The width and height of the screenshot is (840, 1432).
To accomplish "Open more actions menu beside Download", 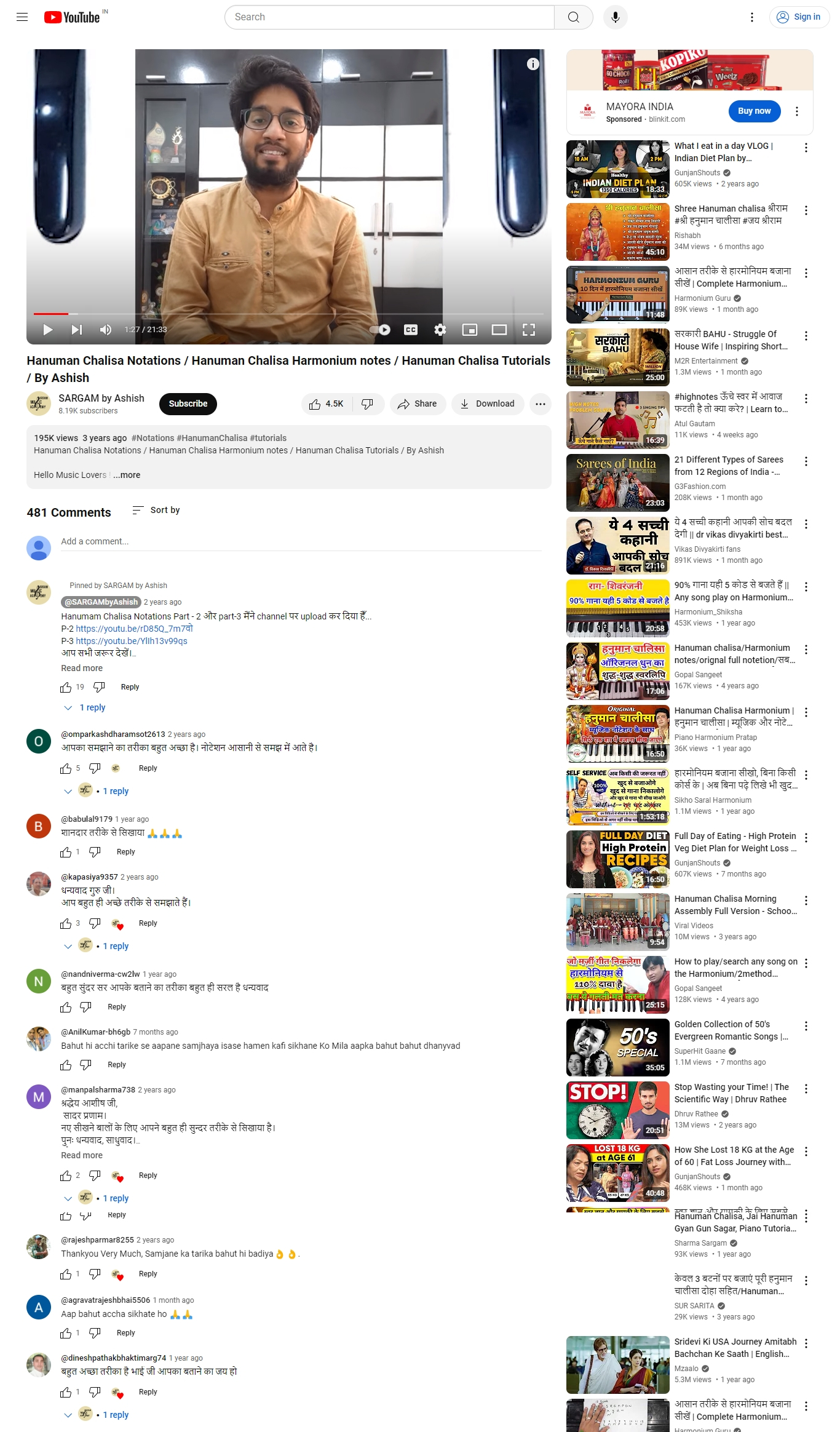I will [541, 404].
